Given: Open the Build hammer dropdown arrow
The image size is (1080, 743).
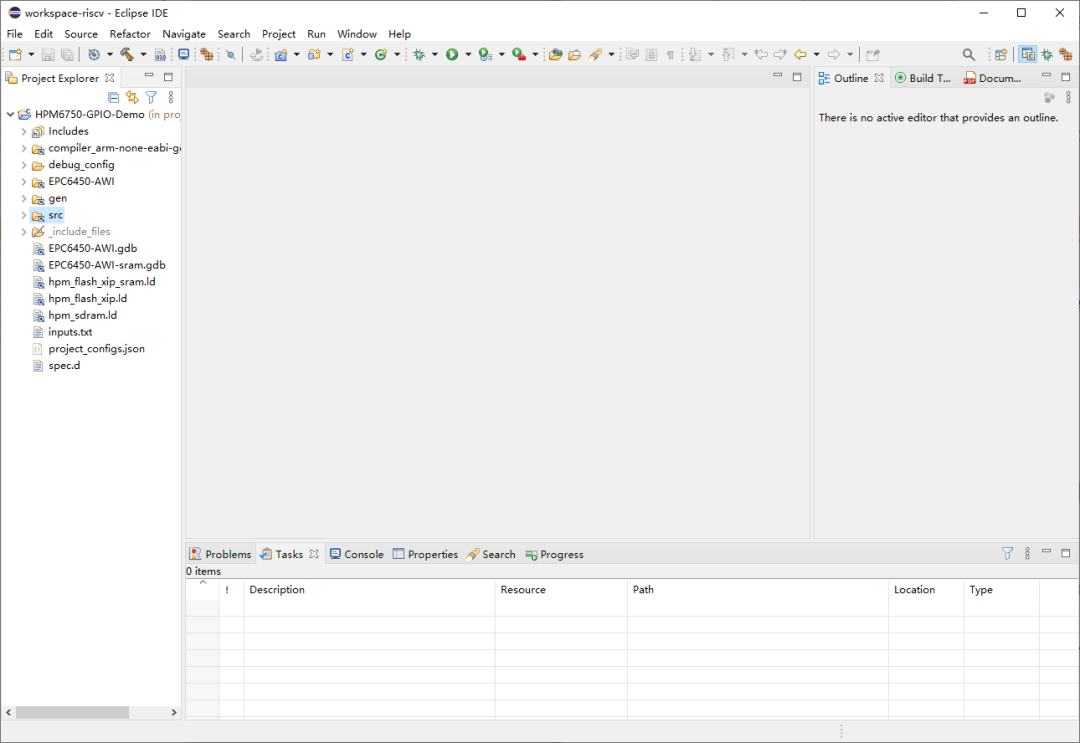Looking at the screenshot, I should pos(143,54).
